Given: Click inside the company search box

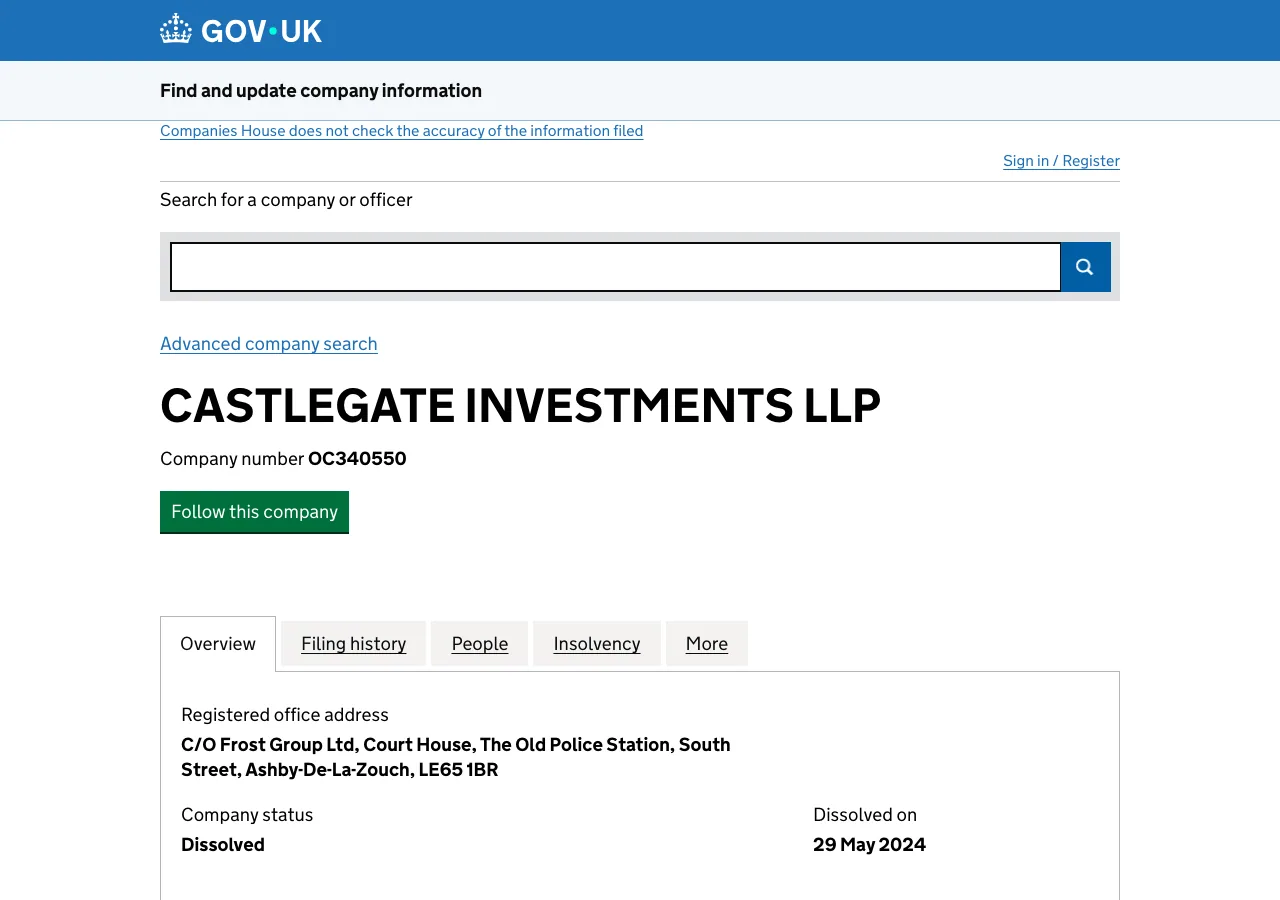Looking at the screenshot, I should [615, 266].
